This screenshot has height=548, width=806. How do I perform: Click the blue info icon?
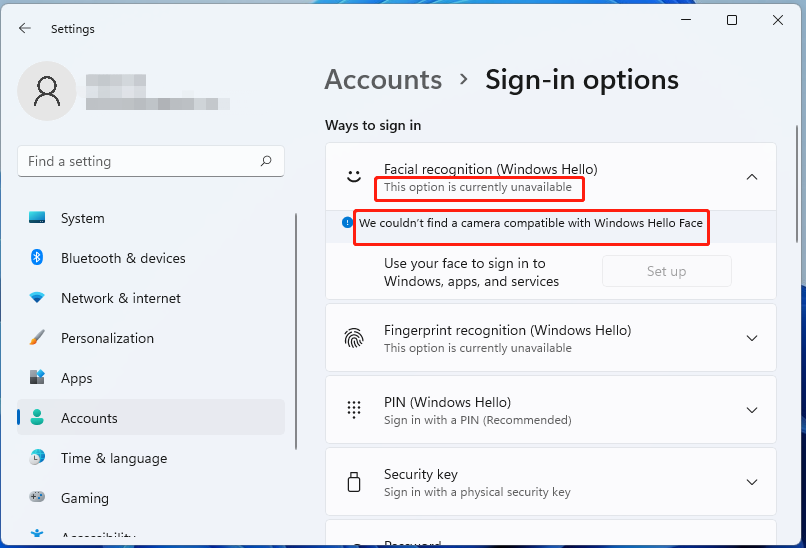pos(347,223)
